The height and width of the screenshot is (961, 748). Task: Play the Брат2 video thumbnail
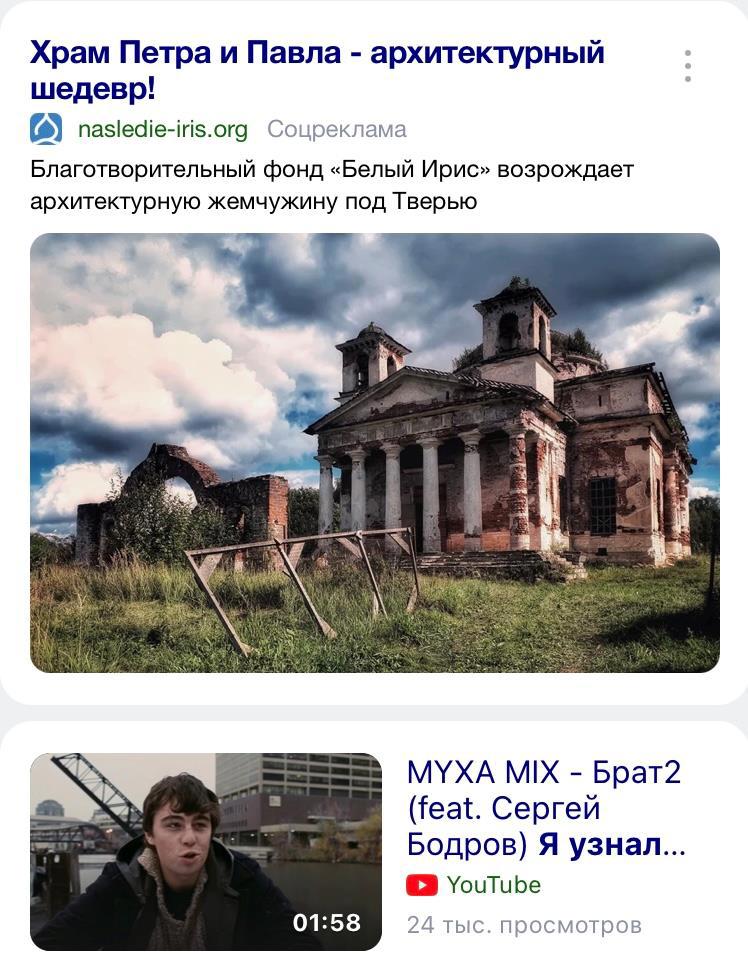[x=206, y=852]
